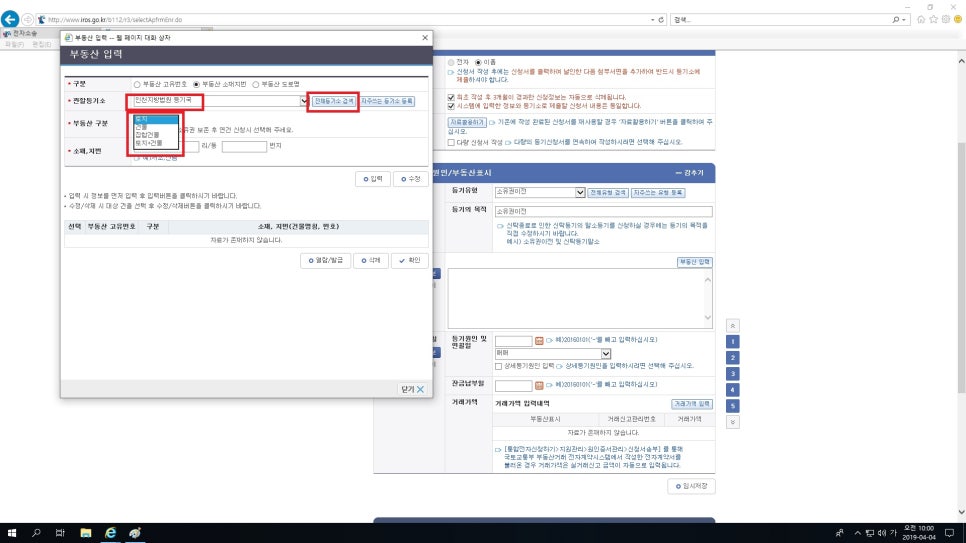This screenshot has width=966, height=543.
Task: Click the 등기의 목적 text field
Action: click(603, 211)
